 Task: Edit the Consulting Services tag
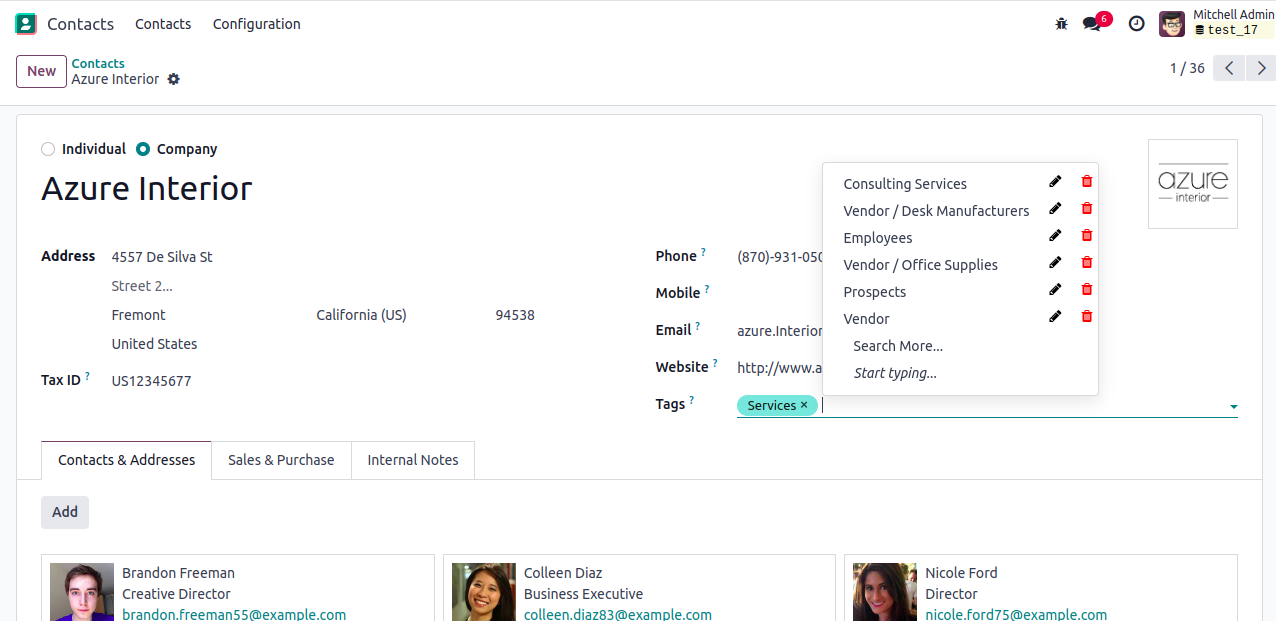pyautogui.click(x=1055, y=182)
